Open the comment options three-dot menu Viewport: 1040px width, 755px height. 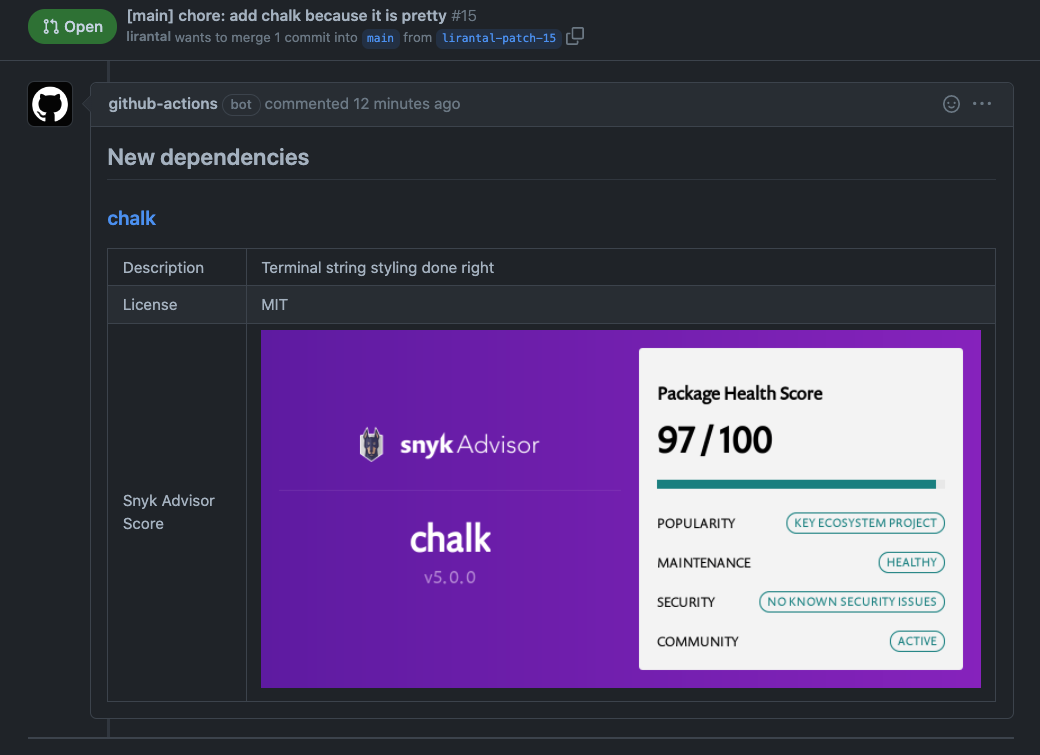pyautogui.click(x=982, y=103)
